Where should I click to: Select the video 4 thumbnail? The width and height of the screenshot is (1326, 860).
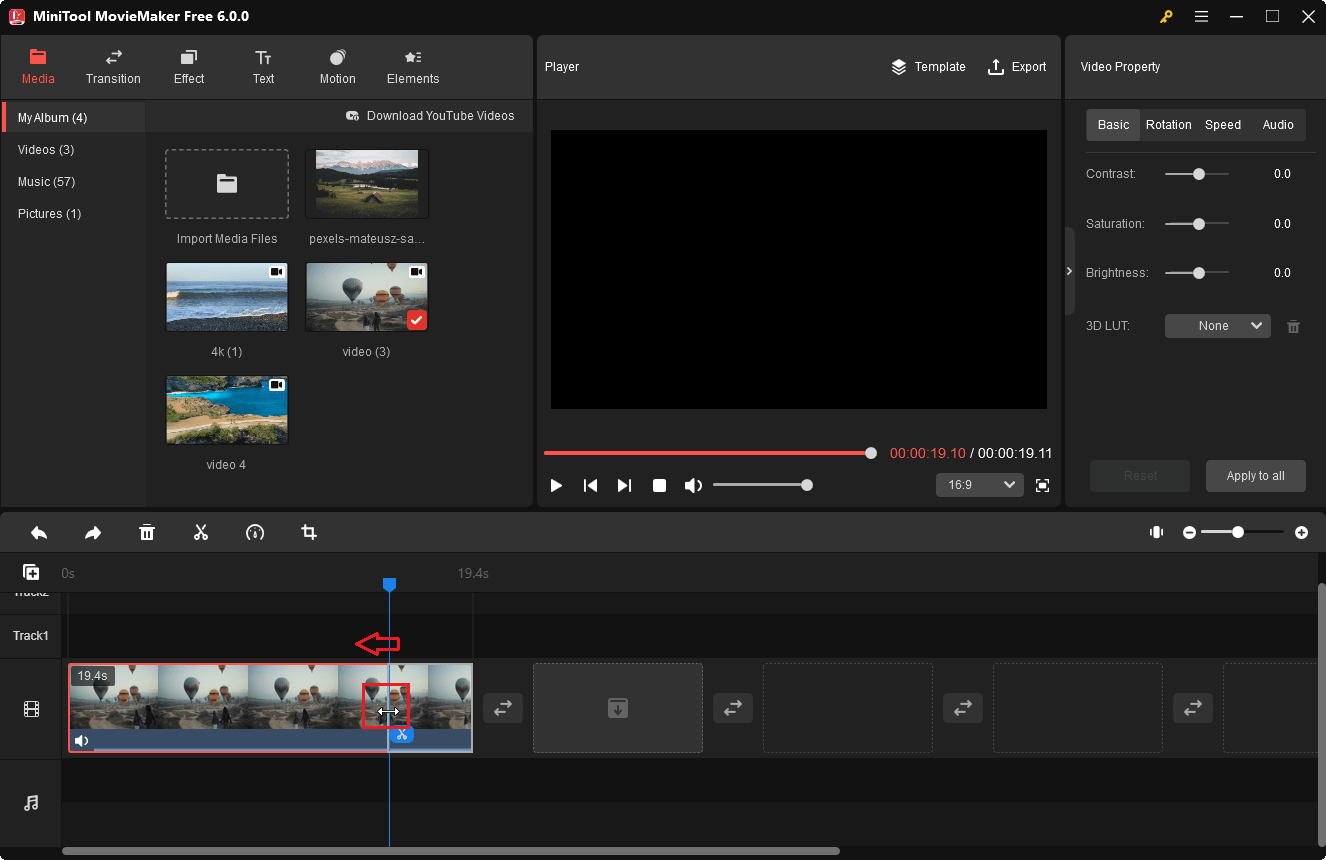[227, 410]
